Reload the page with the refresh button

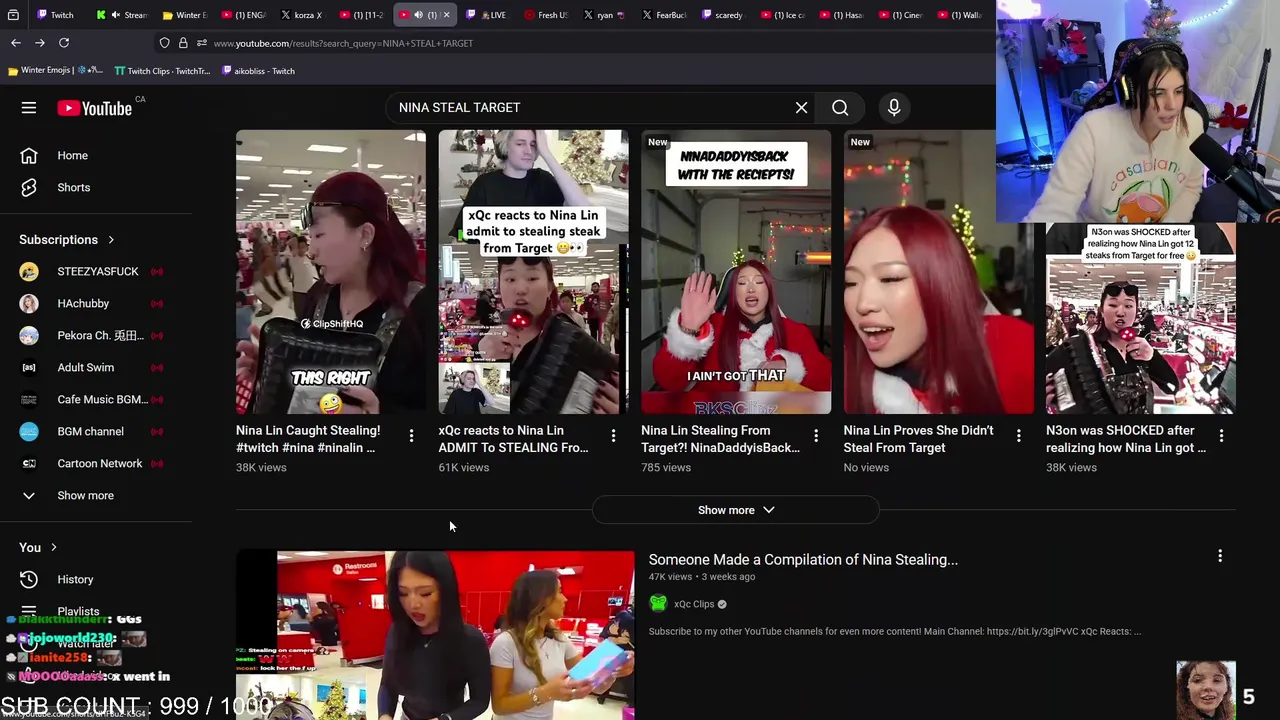point(64,43)
